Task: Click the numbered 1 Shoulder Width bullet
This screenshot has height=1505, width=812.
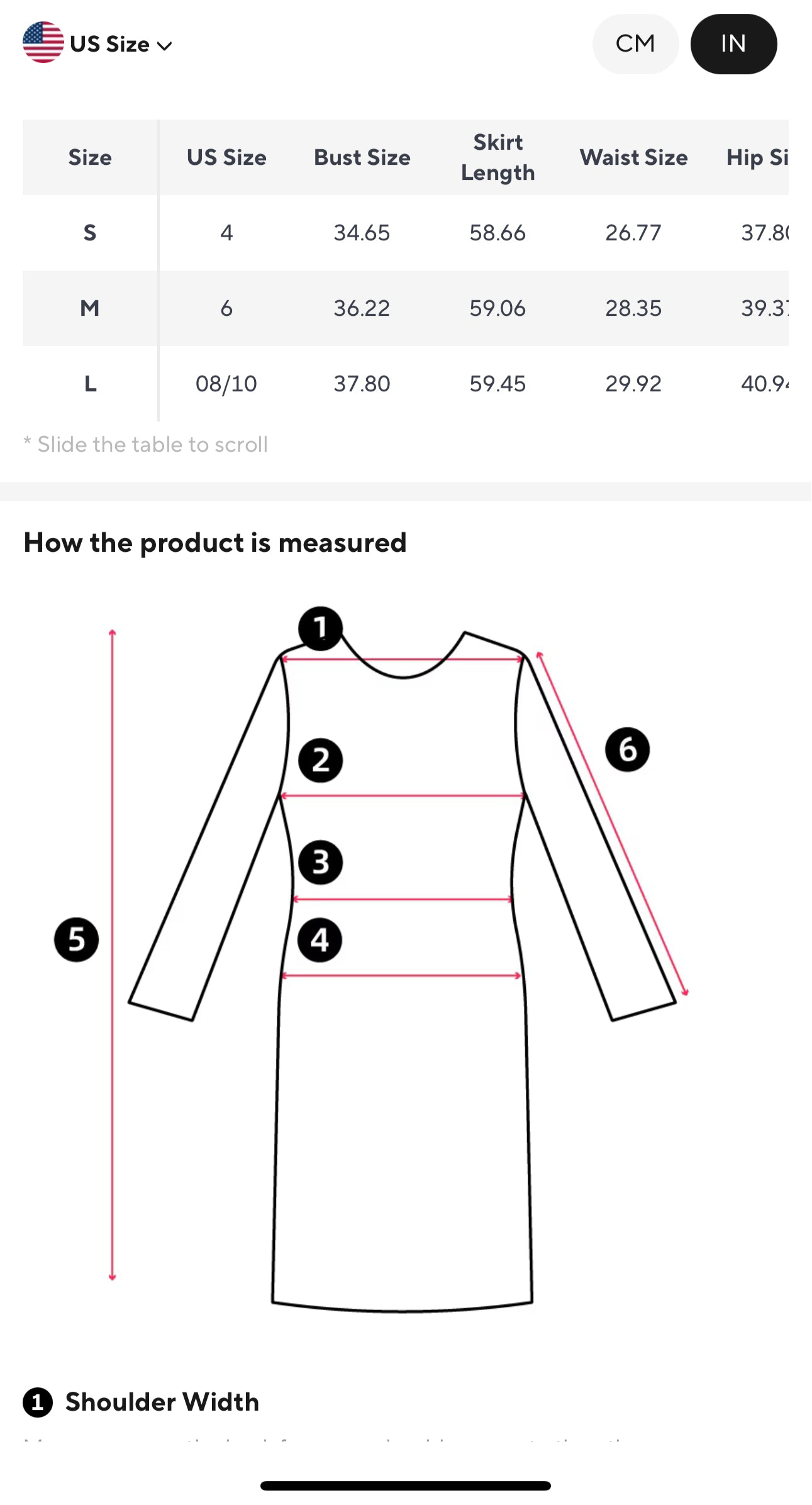Action: (x=38, y=1402)
